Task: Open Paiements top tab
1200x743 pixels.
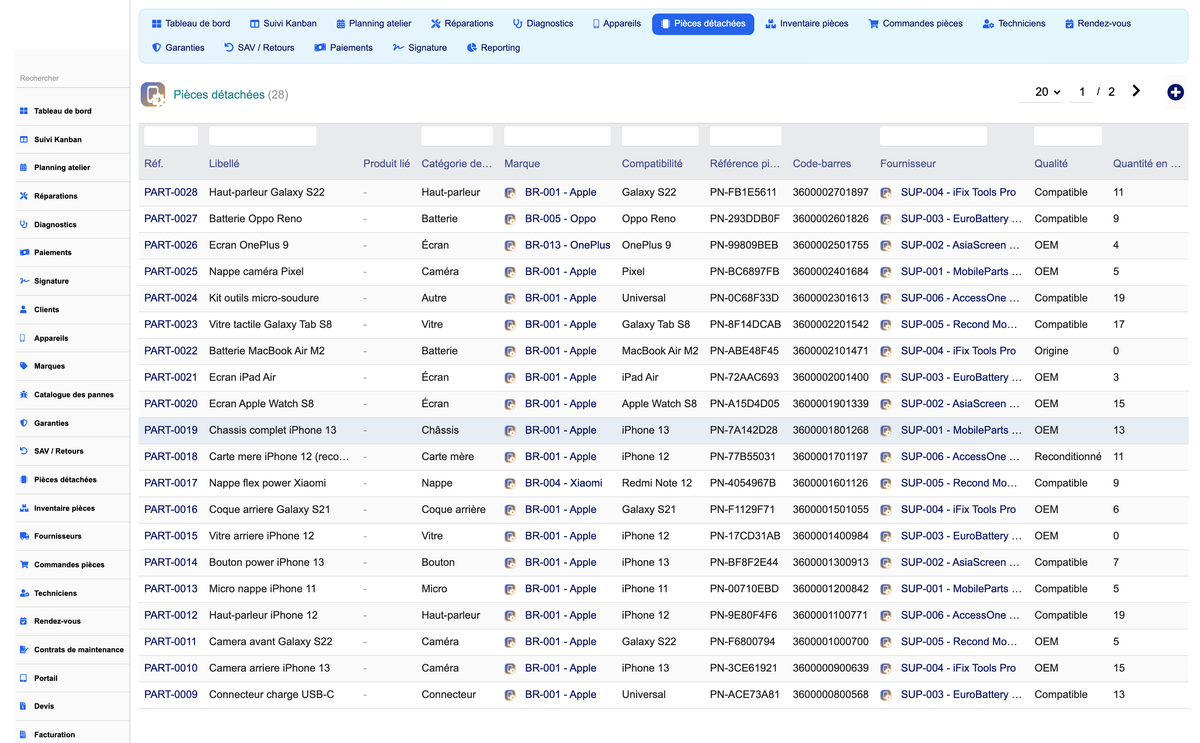Action: click(343, 47)
